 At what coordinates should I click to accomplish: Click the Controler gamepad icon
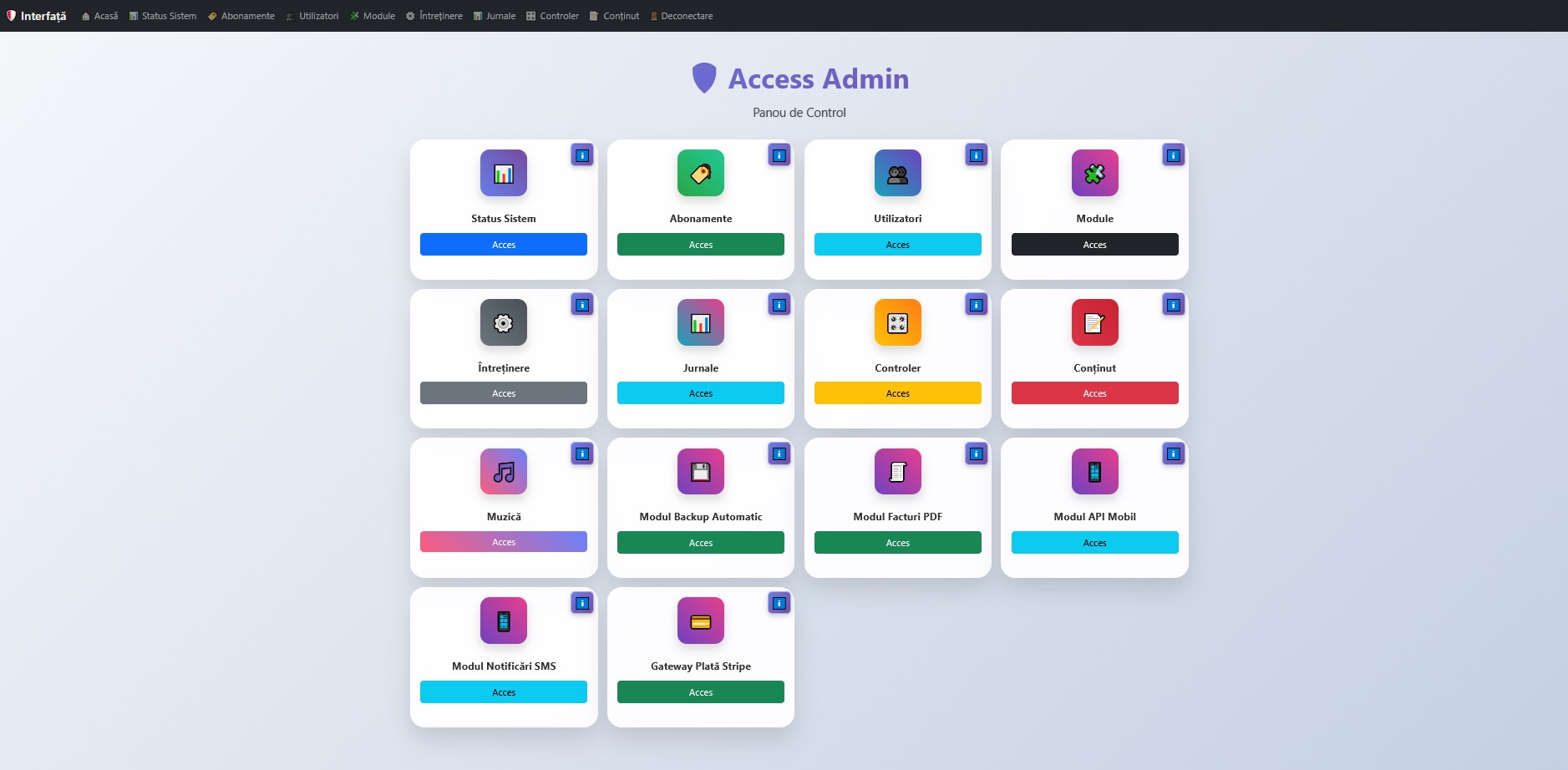897,322
